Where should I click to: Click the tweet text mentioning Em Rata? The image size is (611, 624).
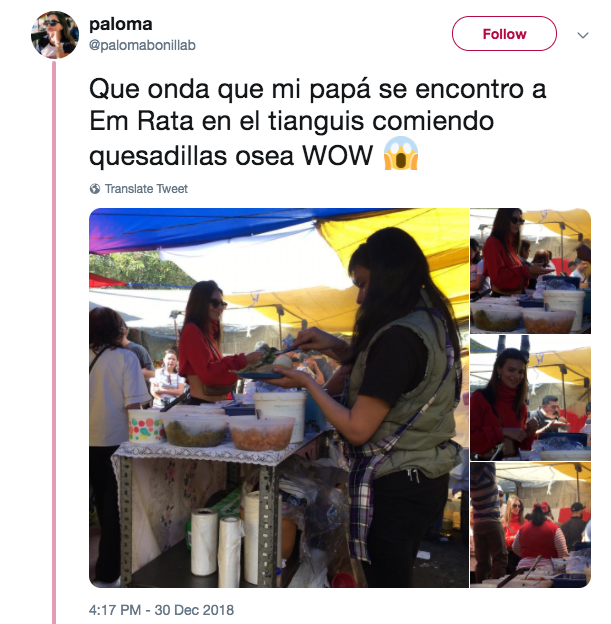317,122
